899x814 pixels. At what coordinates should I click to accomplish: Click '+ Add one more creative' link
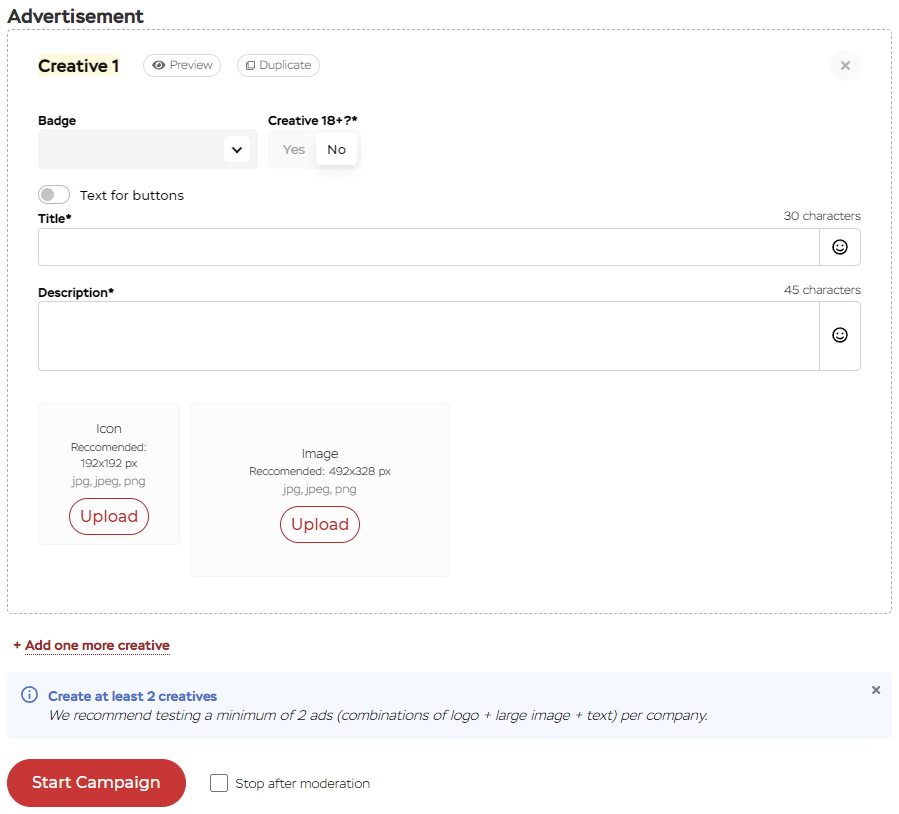[x=92, y=645]
